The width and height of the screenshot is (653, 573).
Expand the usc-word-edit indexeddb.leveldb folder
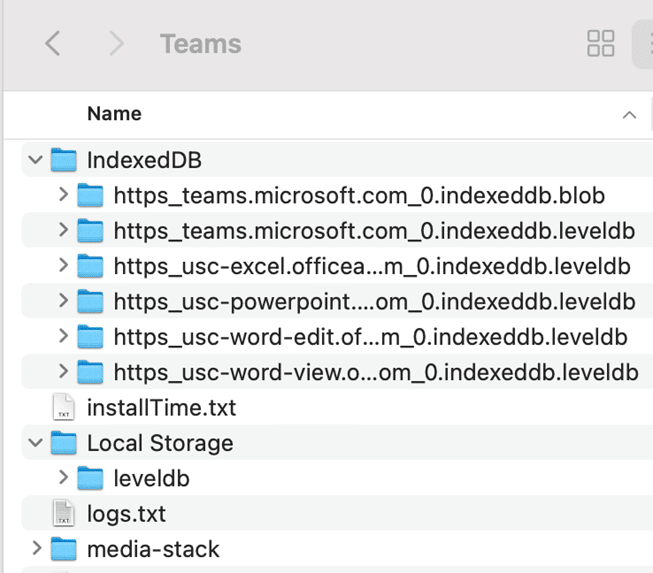click(64, 336)
